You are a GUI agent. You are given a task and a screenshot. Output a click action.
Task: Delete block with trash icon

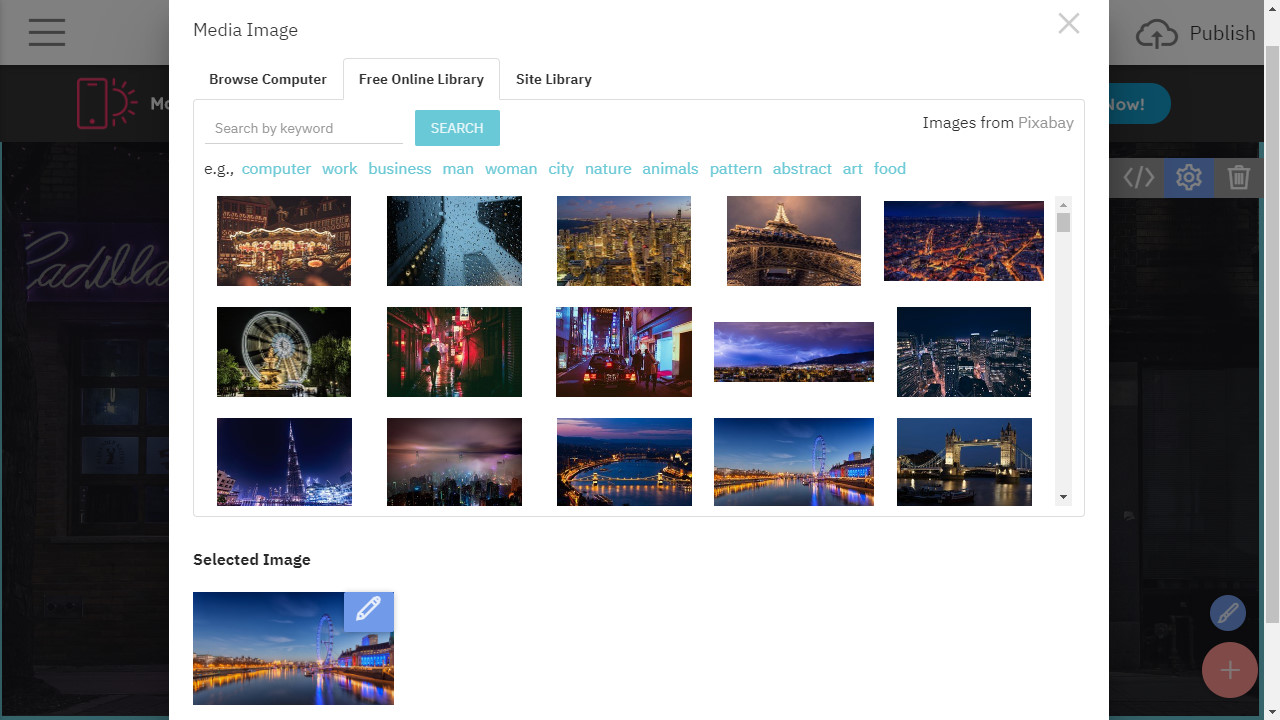(1238, 178)
